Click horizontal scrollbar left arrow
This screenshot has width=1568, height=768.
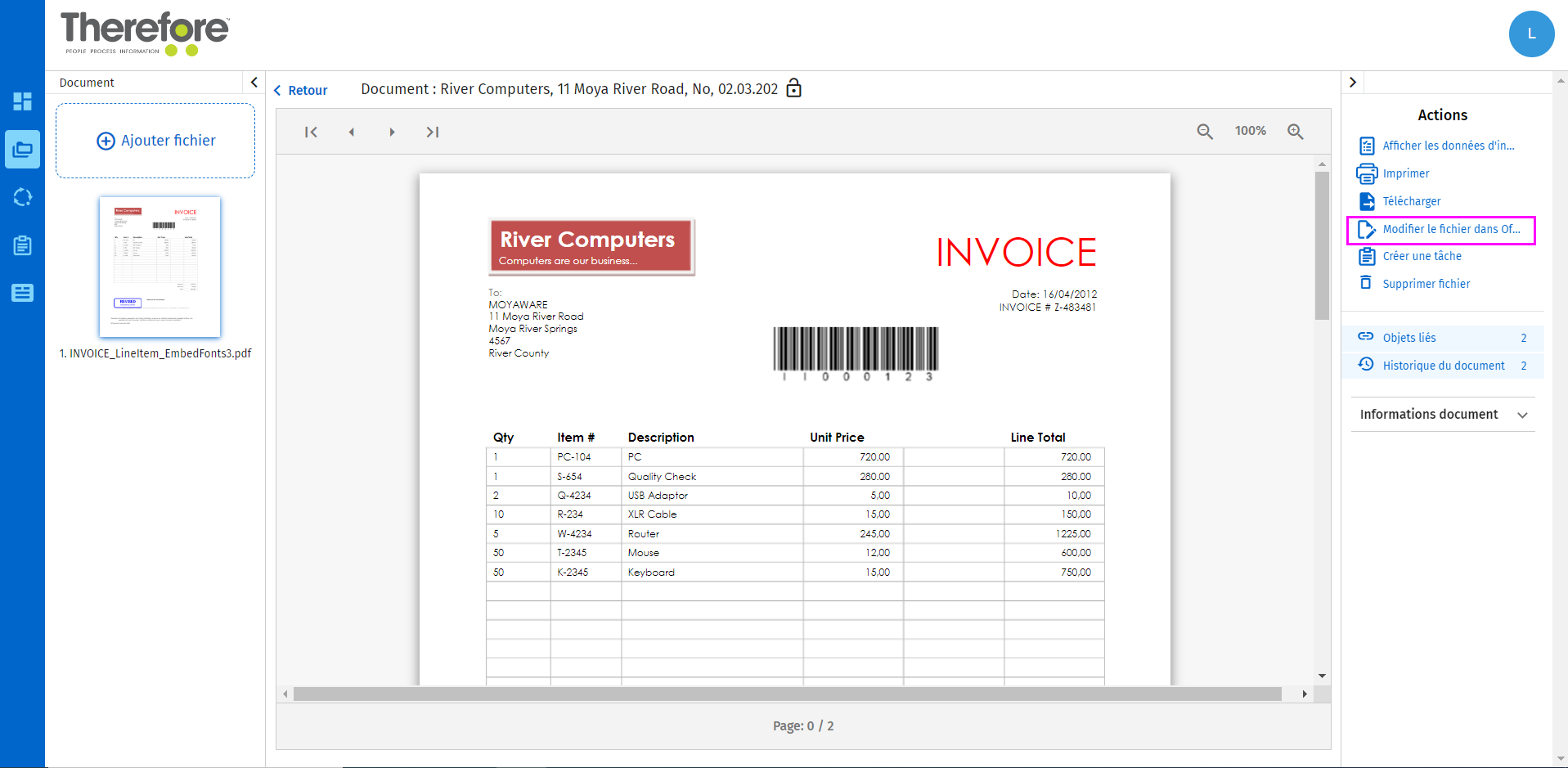coord(285,694)
